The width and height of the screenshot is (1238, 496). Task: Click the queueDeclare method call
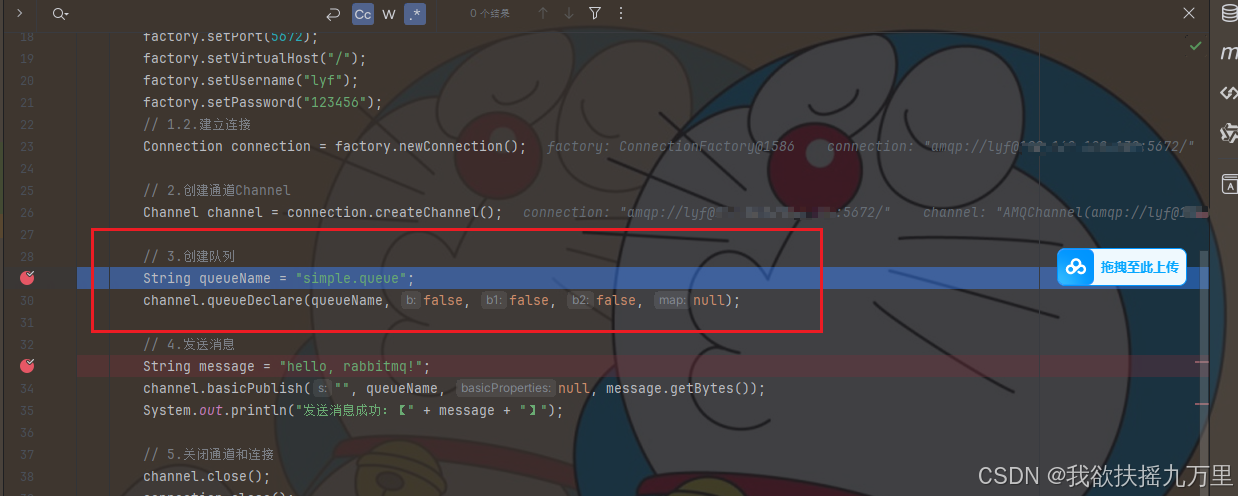point(254,300)
